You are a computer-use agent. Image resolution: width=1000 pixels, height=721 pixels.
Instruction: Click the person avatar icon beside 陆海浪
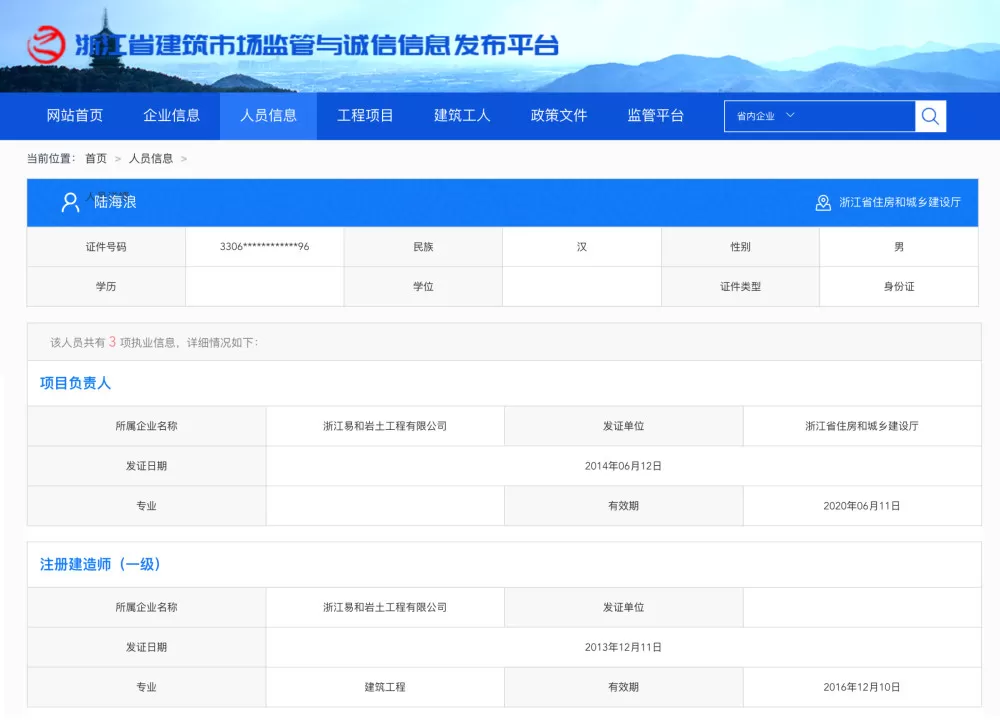click(70, 202)
